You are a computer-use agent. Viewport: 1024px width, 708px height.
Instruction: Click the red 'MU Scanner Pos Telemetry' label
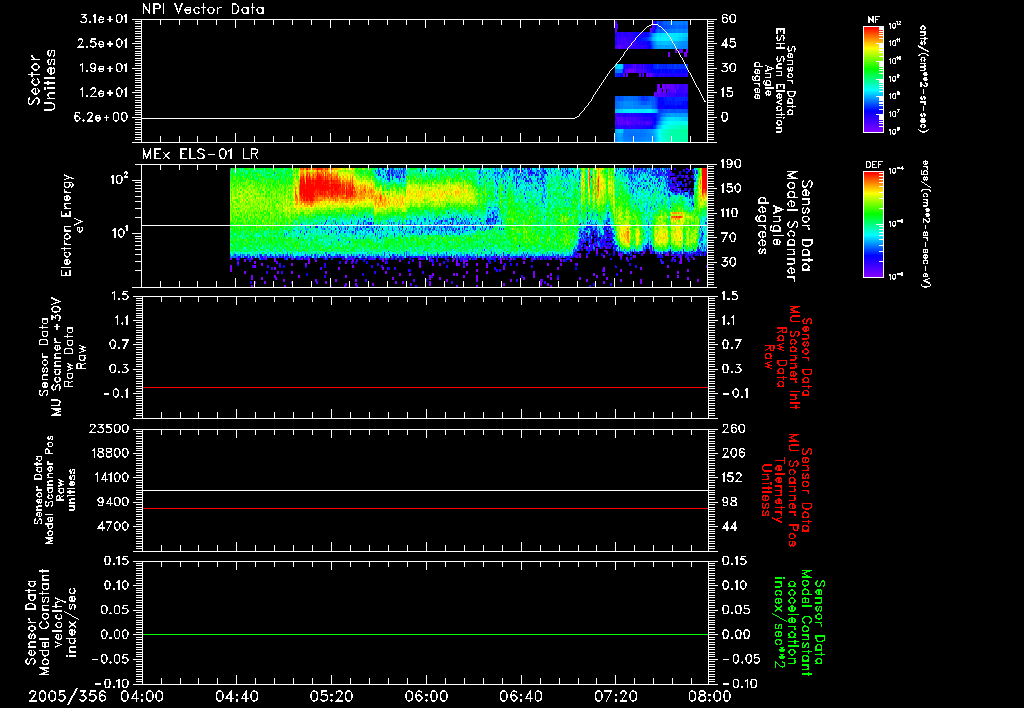pos(788,490)
